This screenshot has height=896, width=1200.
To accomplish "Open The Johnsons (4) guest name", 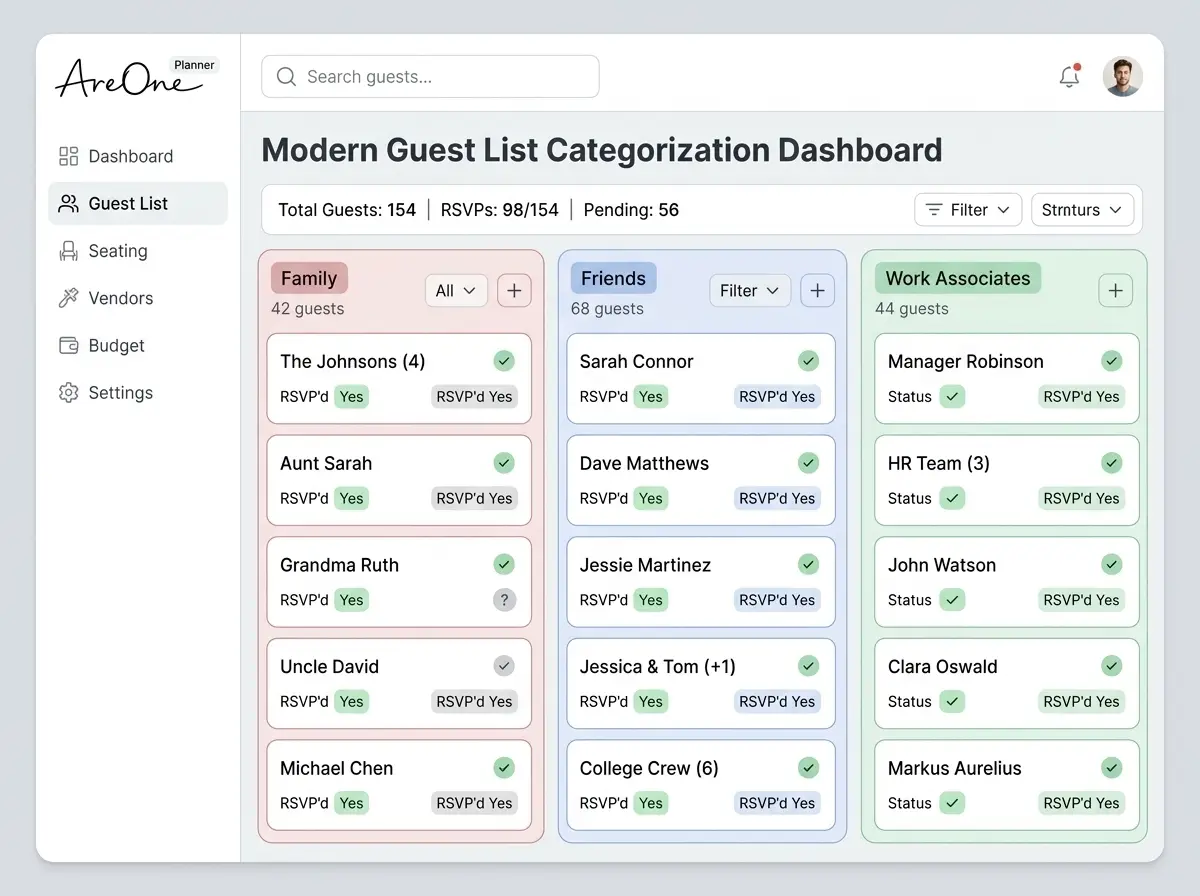I will point(353,361).
